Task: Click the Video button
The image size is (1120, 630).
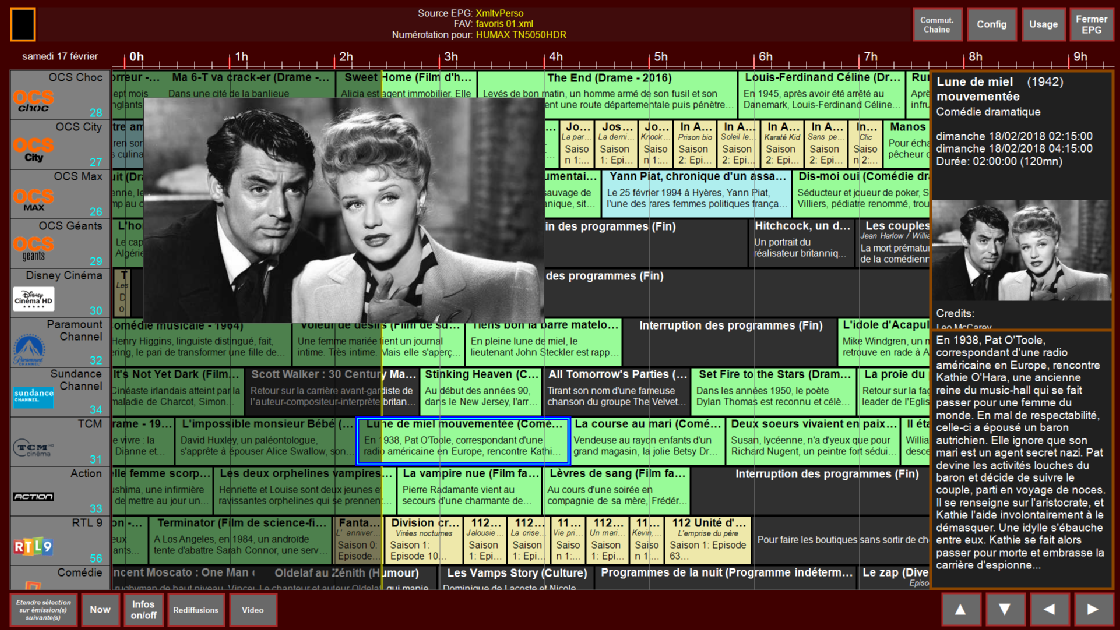Action: coord(253,609)
